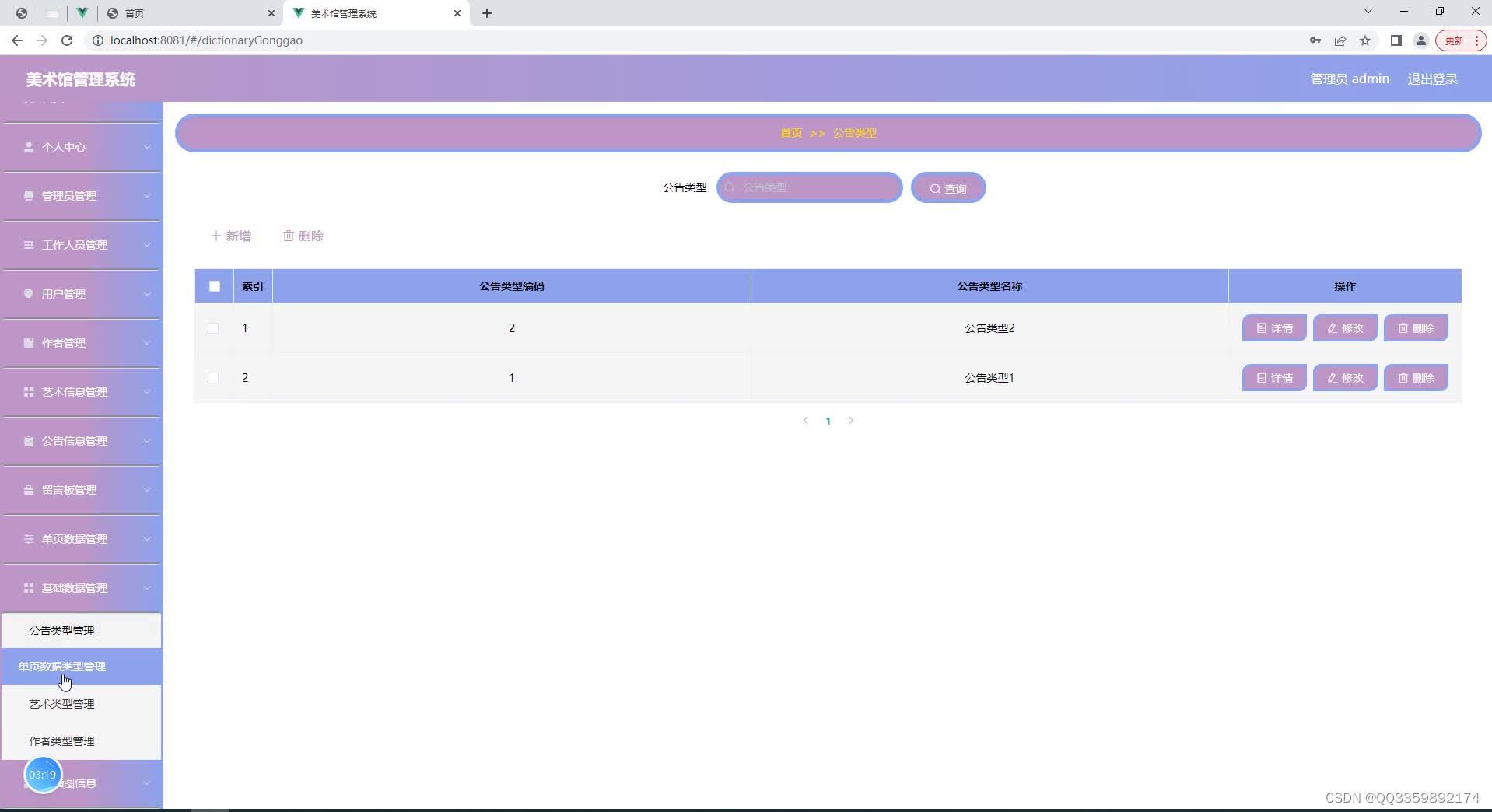Open the browser side panel icon

click(1396, 40)
